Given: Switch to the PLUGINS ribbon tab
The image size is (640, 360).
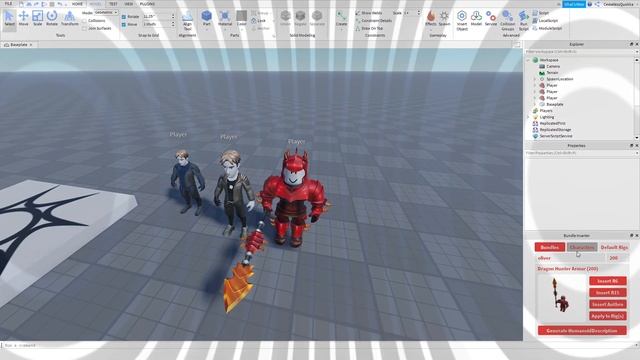Looking at the screenshot, I should coord(147,4).
